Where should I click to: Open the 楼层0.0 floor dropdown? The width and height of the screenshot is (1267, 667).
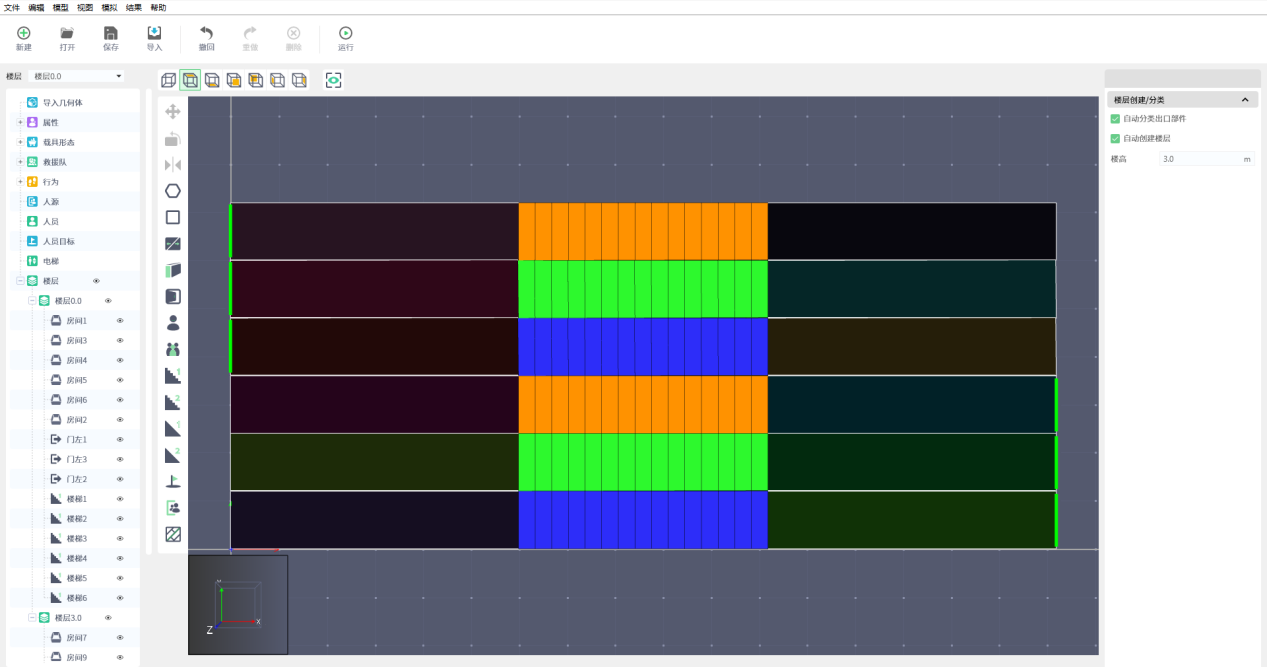pyautogui.click(x=77, y=76)
